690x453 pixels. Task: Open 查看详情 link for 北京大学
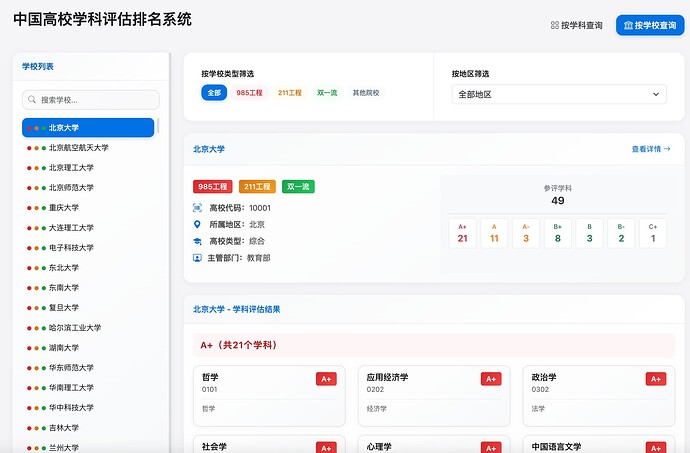[651, 149]
